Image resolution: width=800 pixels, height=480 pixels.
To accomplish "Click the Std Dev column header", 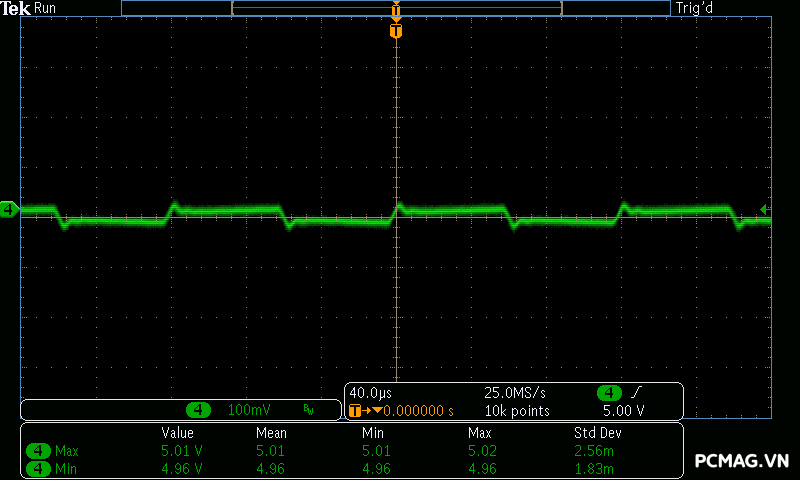I will (x=597, y=433).
